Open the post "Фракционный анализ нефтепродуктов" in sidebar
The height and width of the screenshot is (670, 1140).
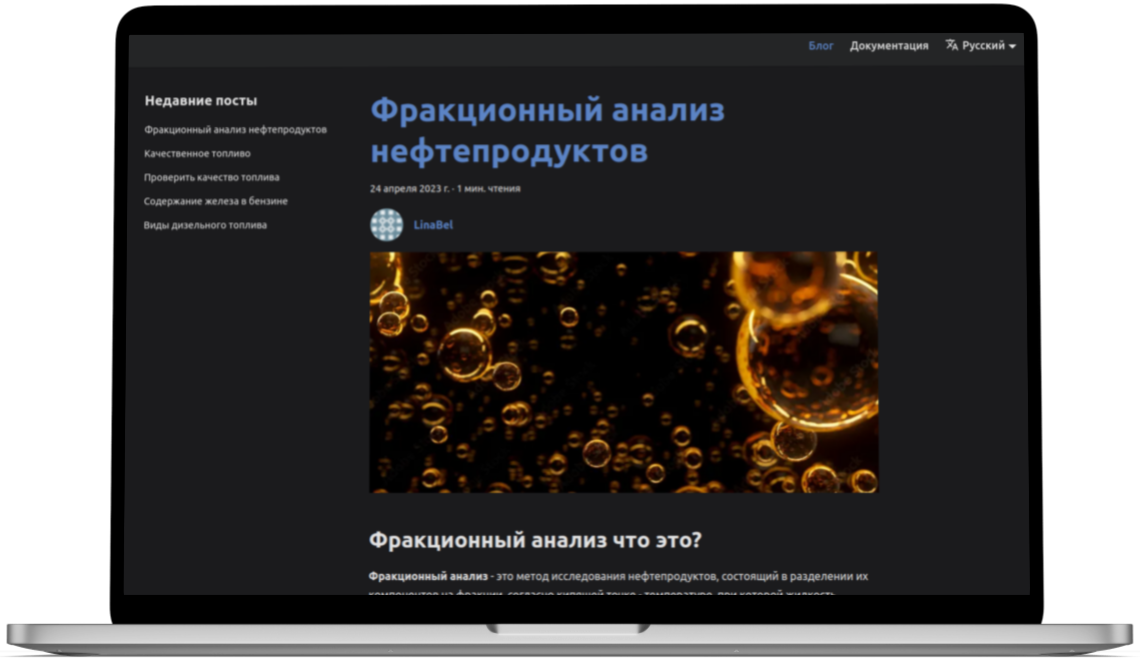point(236,129)
